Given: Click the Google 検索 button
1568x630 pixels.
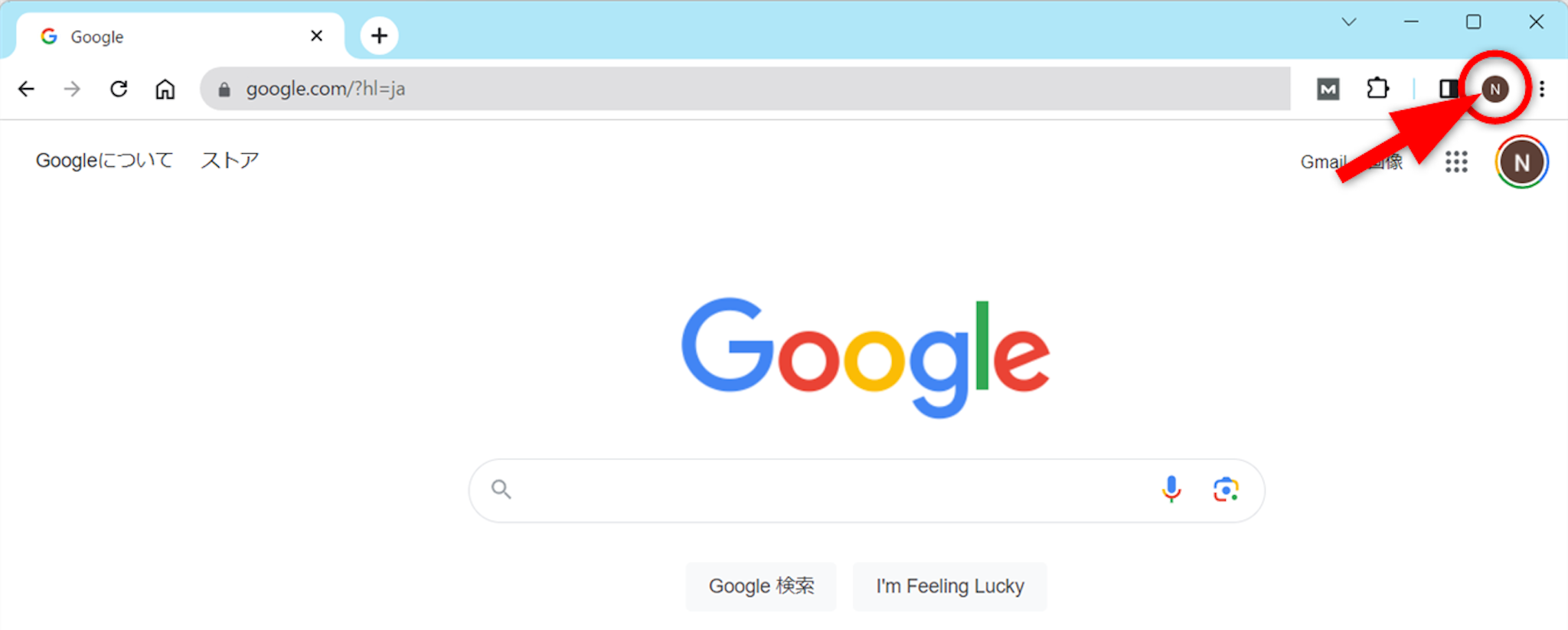Looking at the screenshot, I should pos(761,586).
